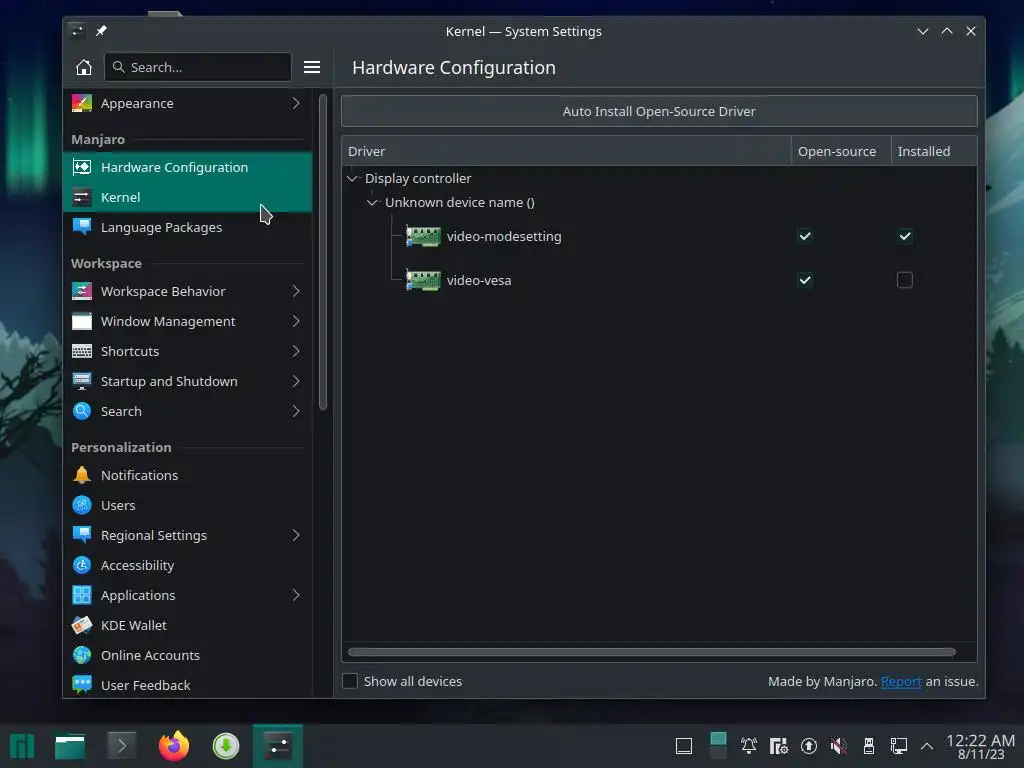This screenshot has width=1024, height=768.
Task: Open the updates tray icon
Action: [808, 746]
